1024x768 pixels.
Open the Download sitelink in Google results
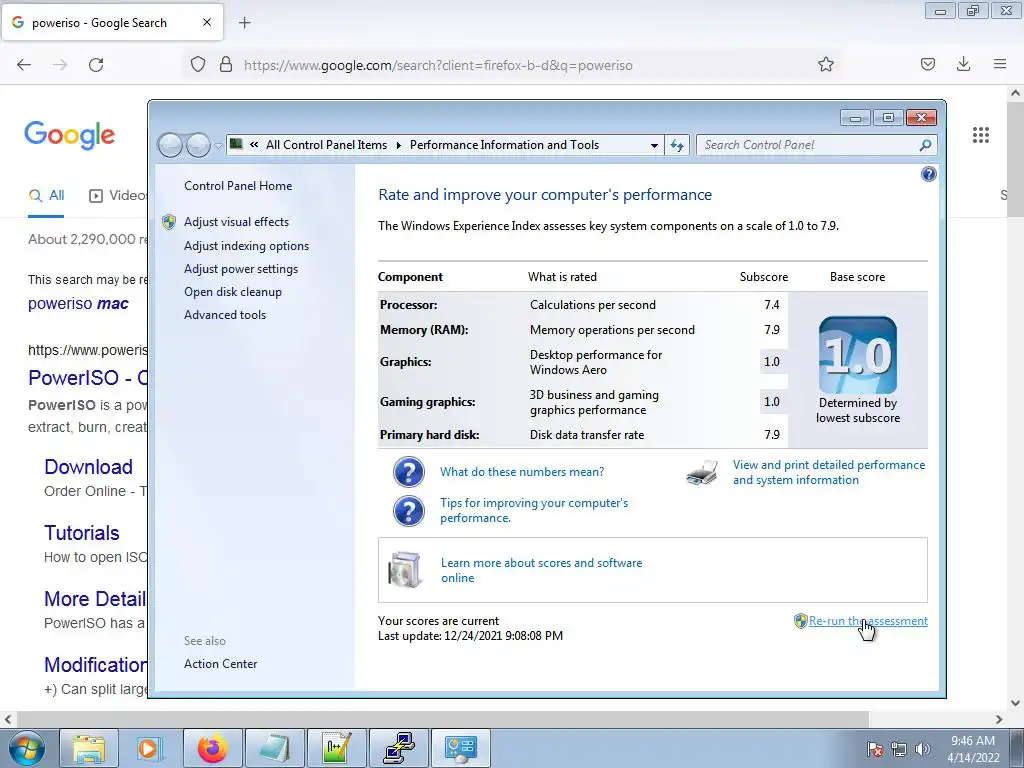tap(88, 467)
